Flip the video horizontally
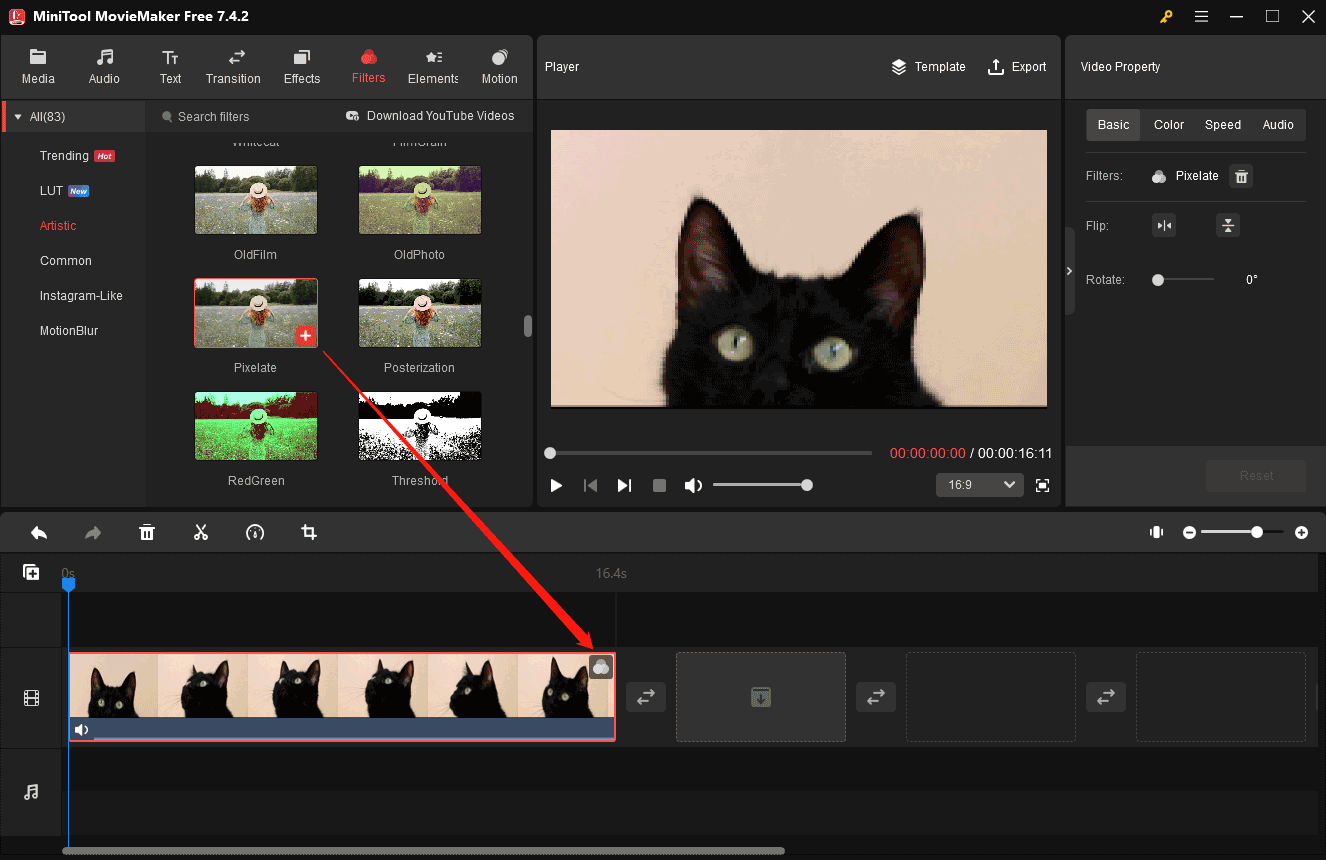 [x=1164, y=225]
